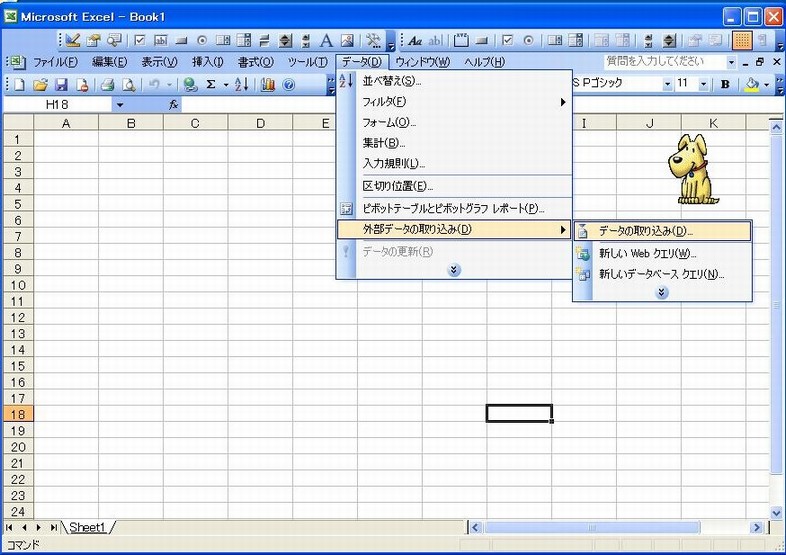
Task: Click column header A
Action: pyautogui.click(x=66, y=123)
